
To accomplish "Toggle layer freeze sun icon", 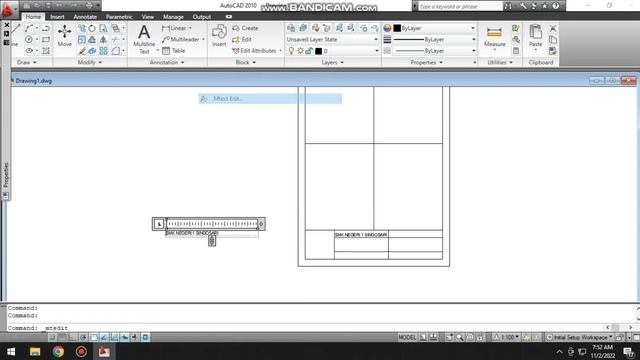I will click(x=300, y=51).
